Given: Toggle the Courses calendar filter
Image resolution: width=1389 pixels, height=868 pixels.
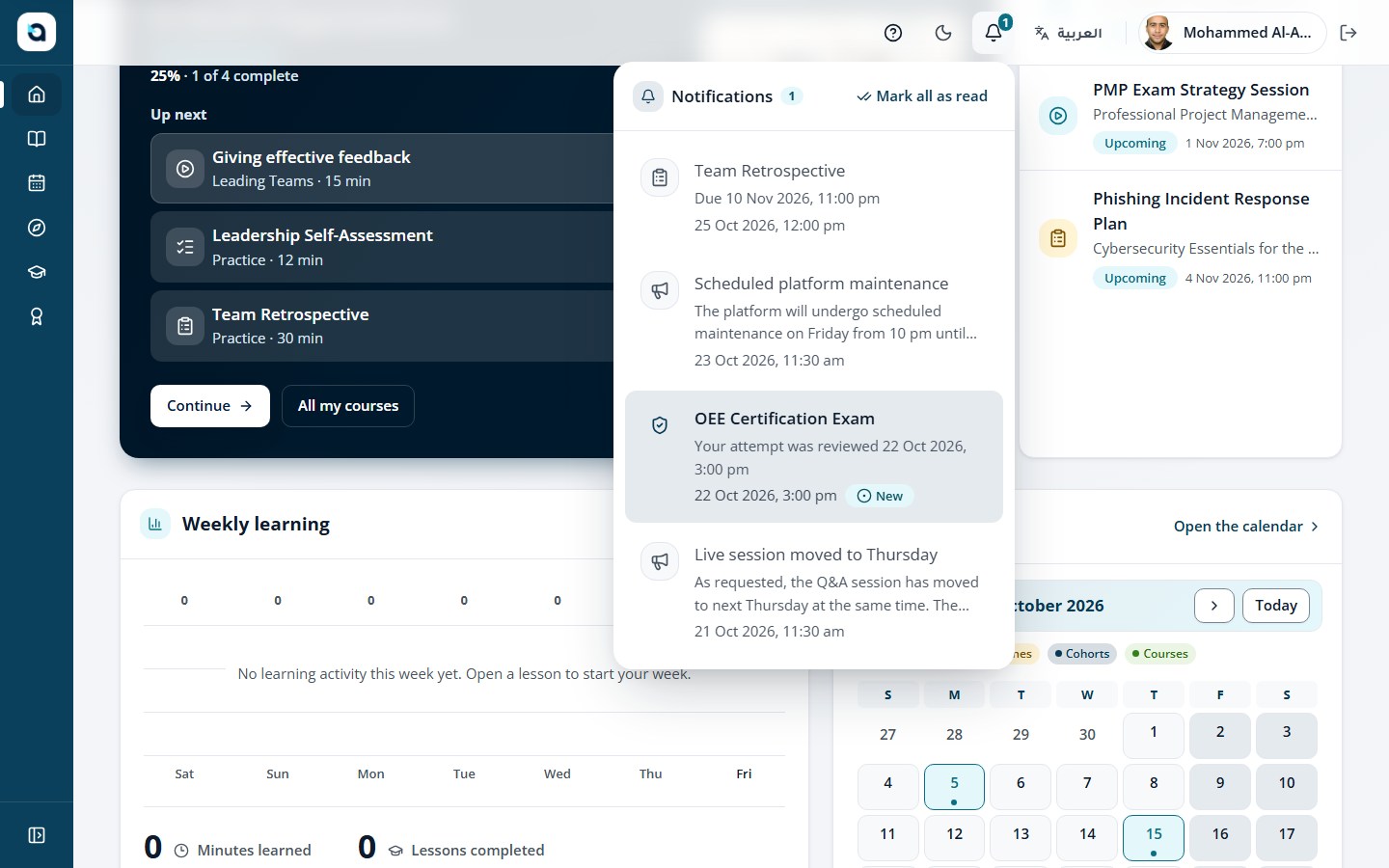Looking at the screenshot, I should [x=1159, y=654].
